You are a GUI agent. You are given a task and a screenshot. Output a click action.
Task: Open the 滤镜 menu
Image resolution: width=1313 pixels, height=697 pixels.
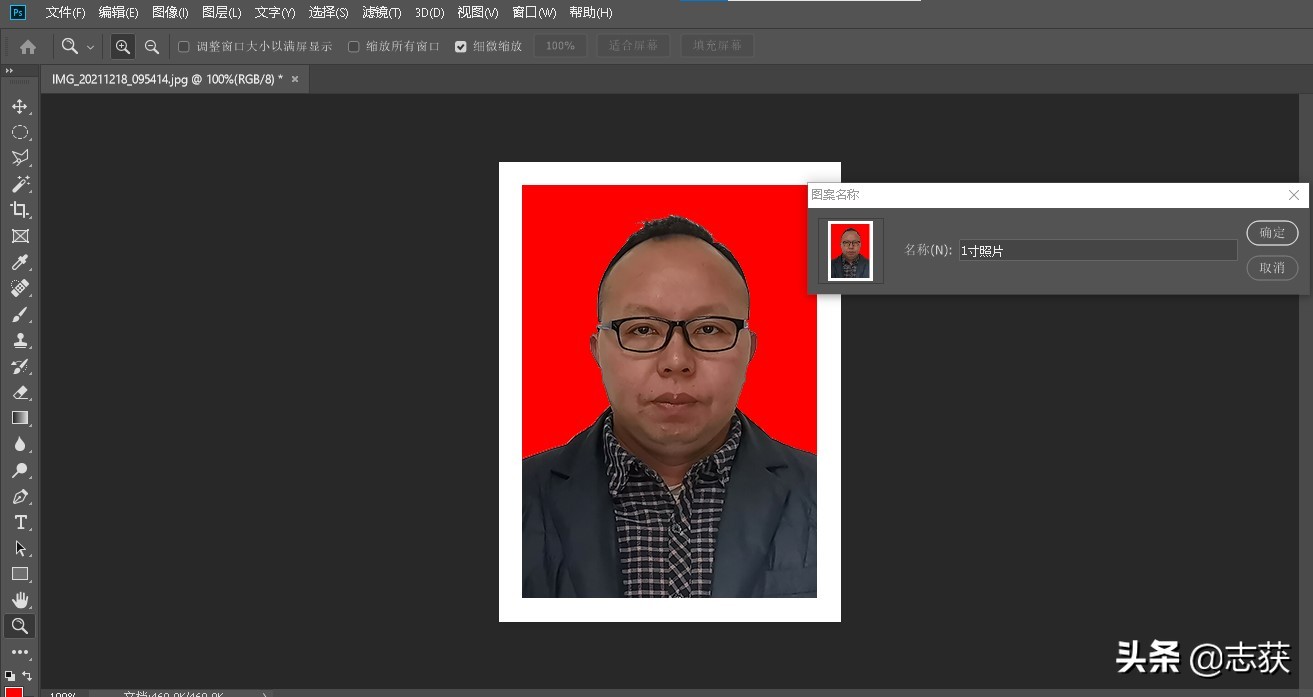381,12
